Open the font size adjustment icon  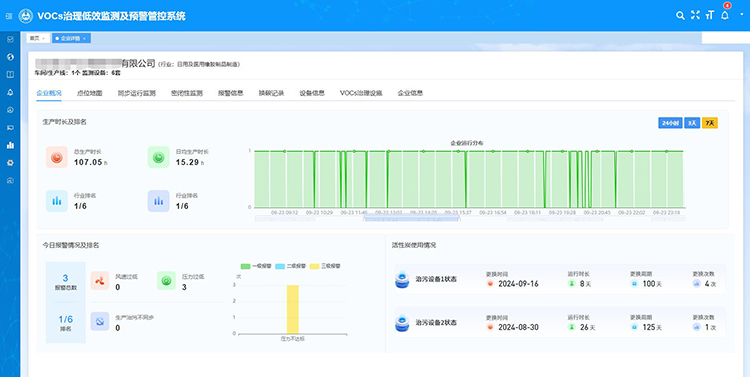[x=710, y=15]
